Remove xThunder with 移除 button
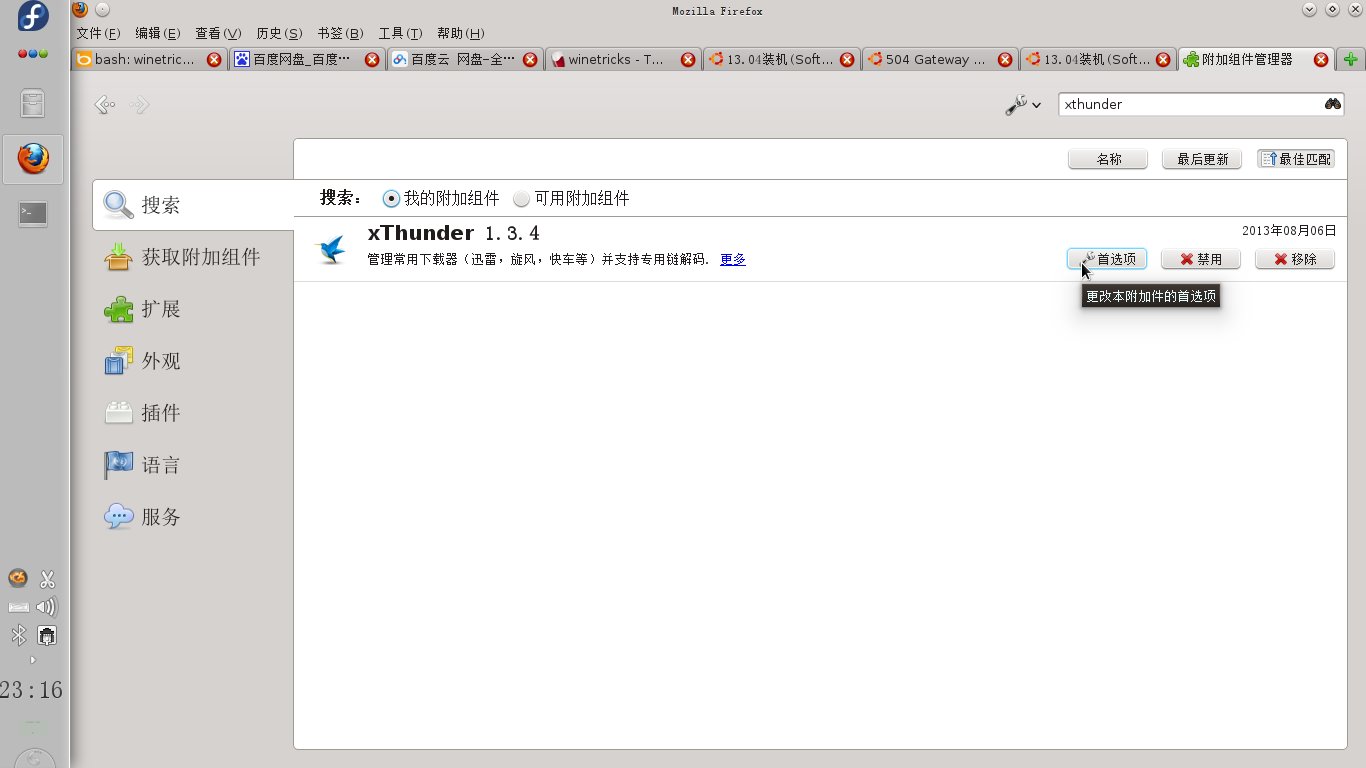This screenshot has width=1366, height=768. pos(1295,259)
